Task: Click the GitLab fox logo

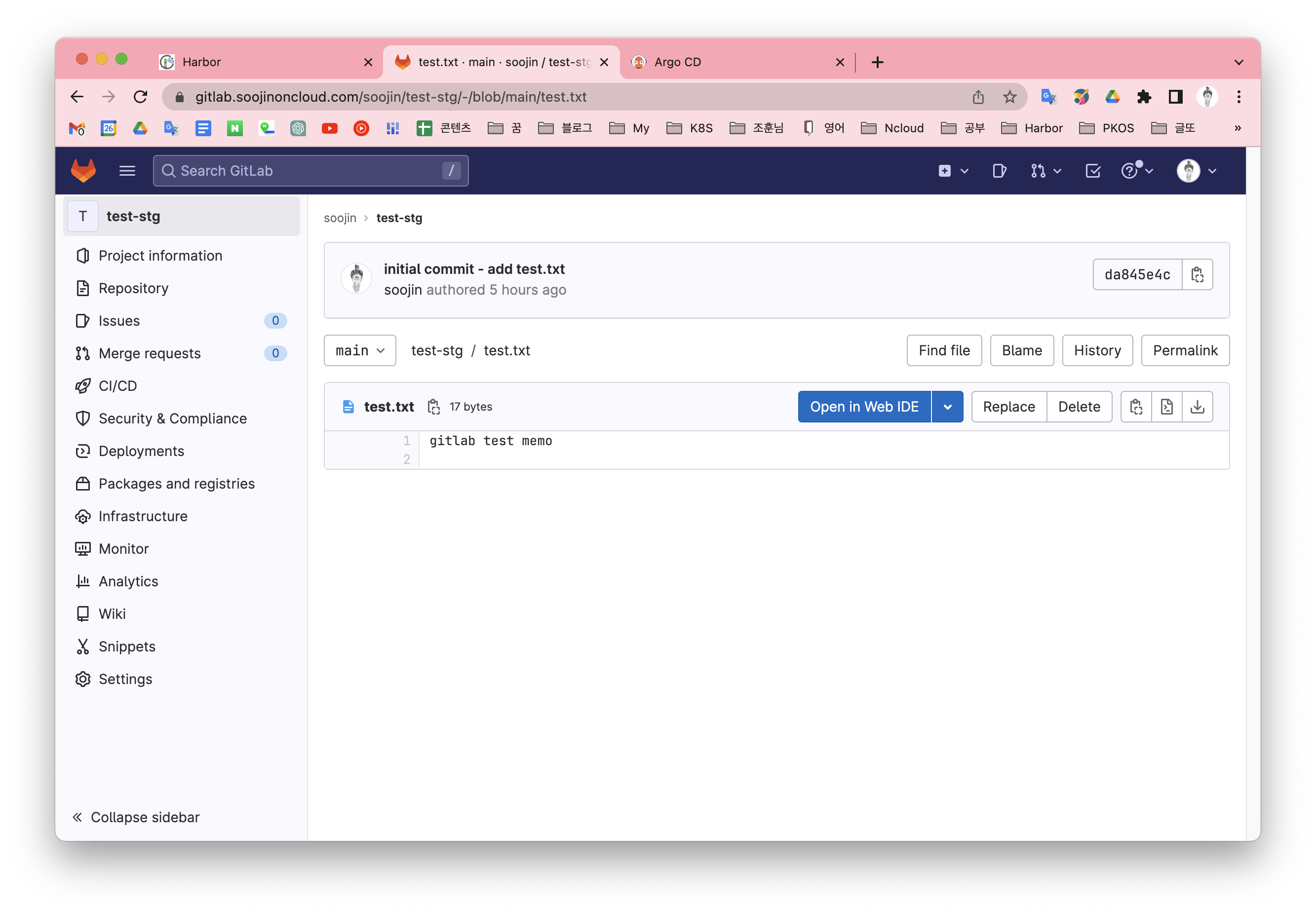Action: (x=83, y=171)
